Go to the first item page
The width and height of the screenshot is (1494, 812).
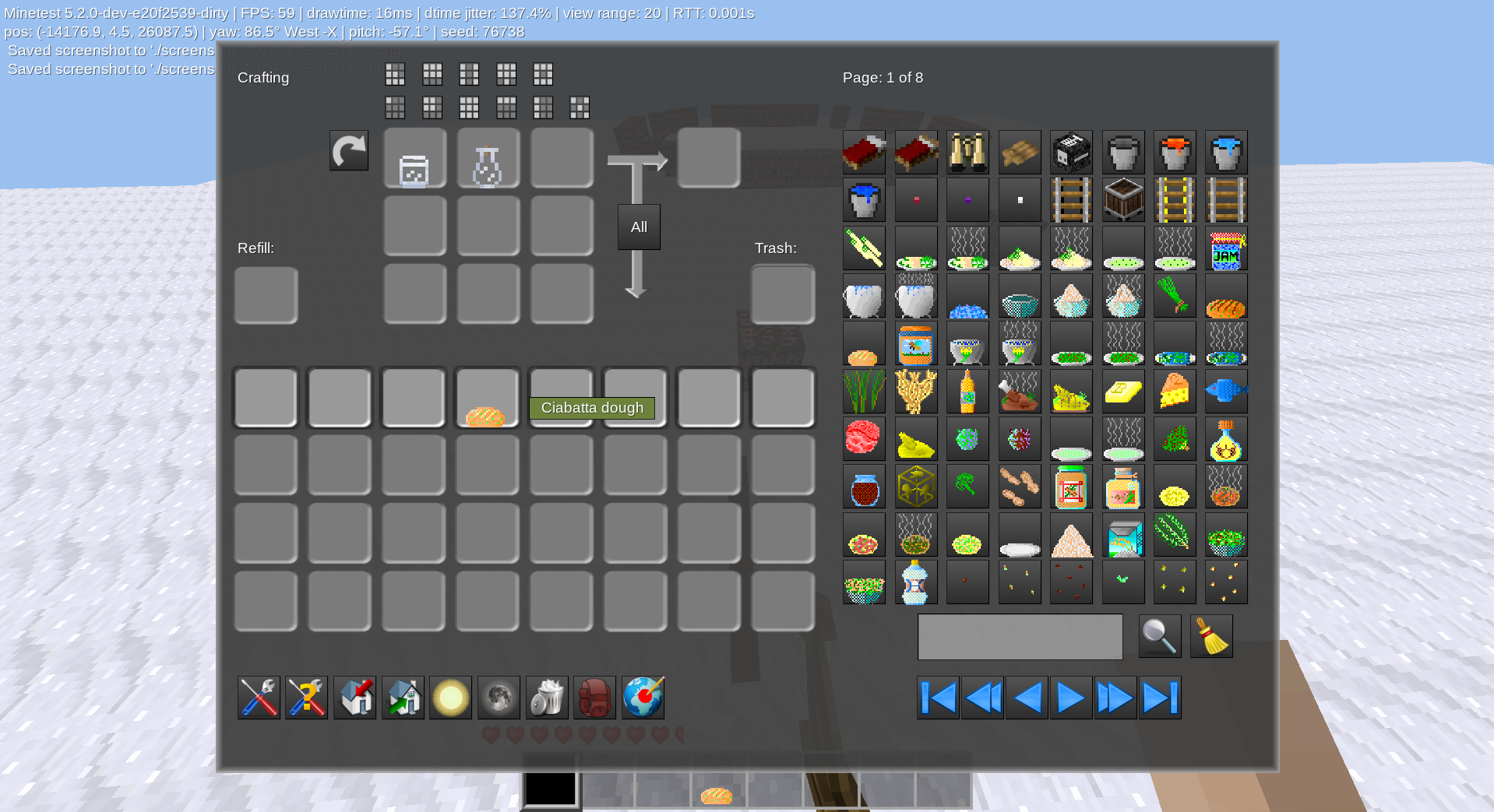pos(939,698)
